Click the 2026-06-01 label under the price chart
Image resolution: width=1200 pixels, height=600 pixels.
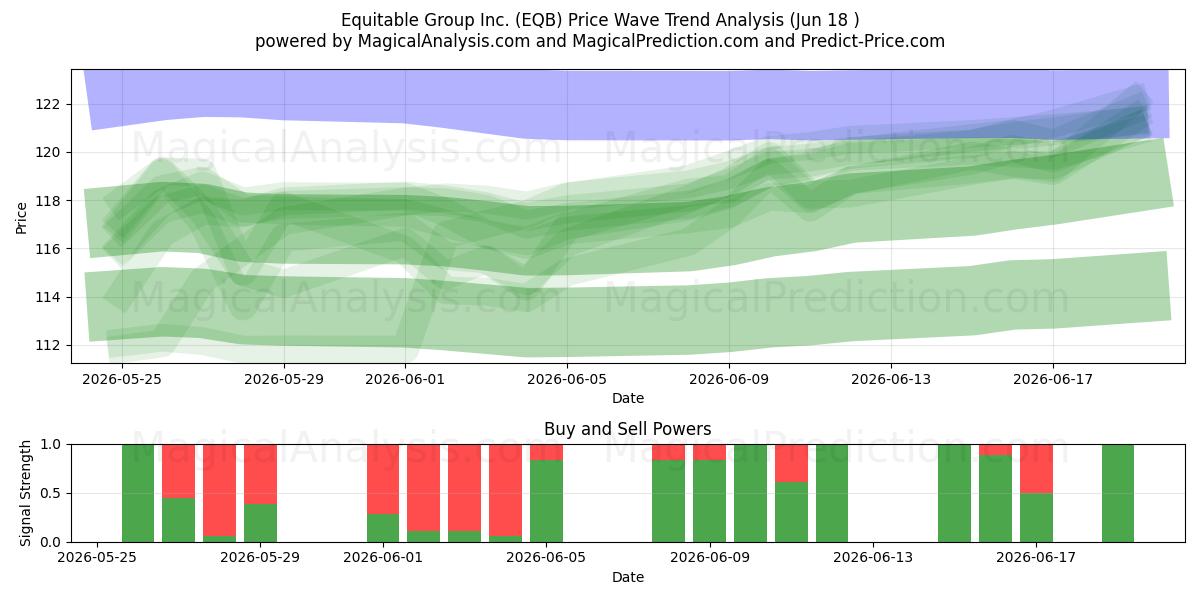(x=405, y=379)
